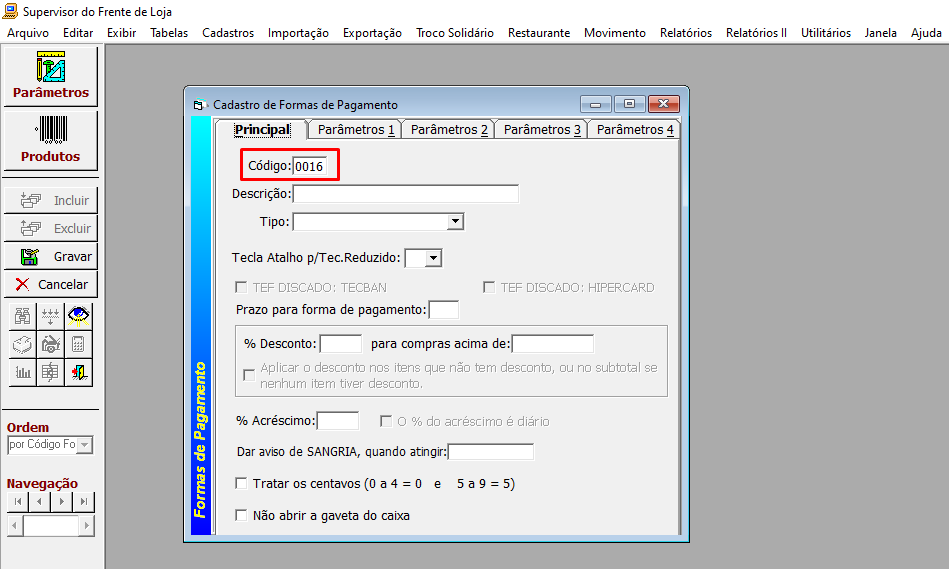This screenshot has width=949, height=569.
Task: Open the Exibir menu
Action: [x=122, y=33]
